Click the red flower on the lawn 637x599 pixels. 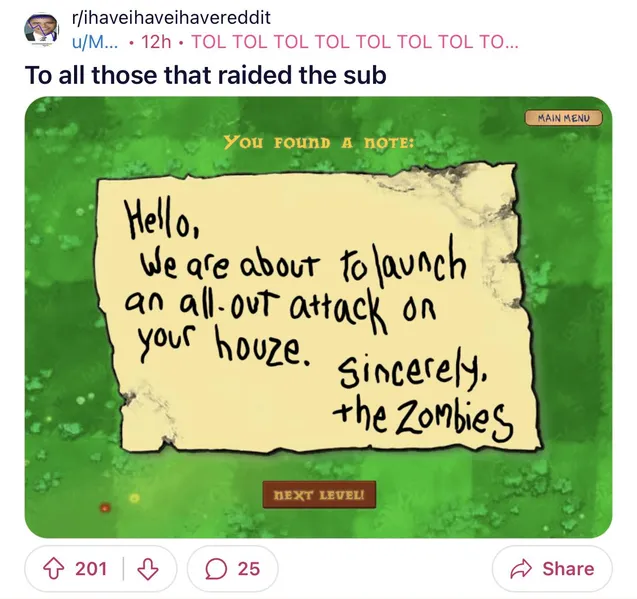(x=105, y=508)
